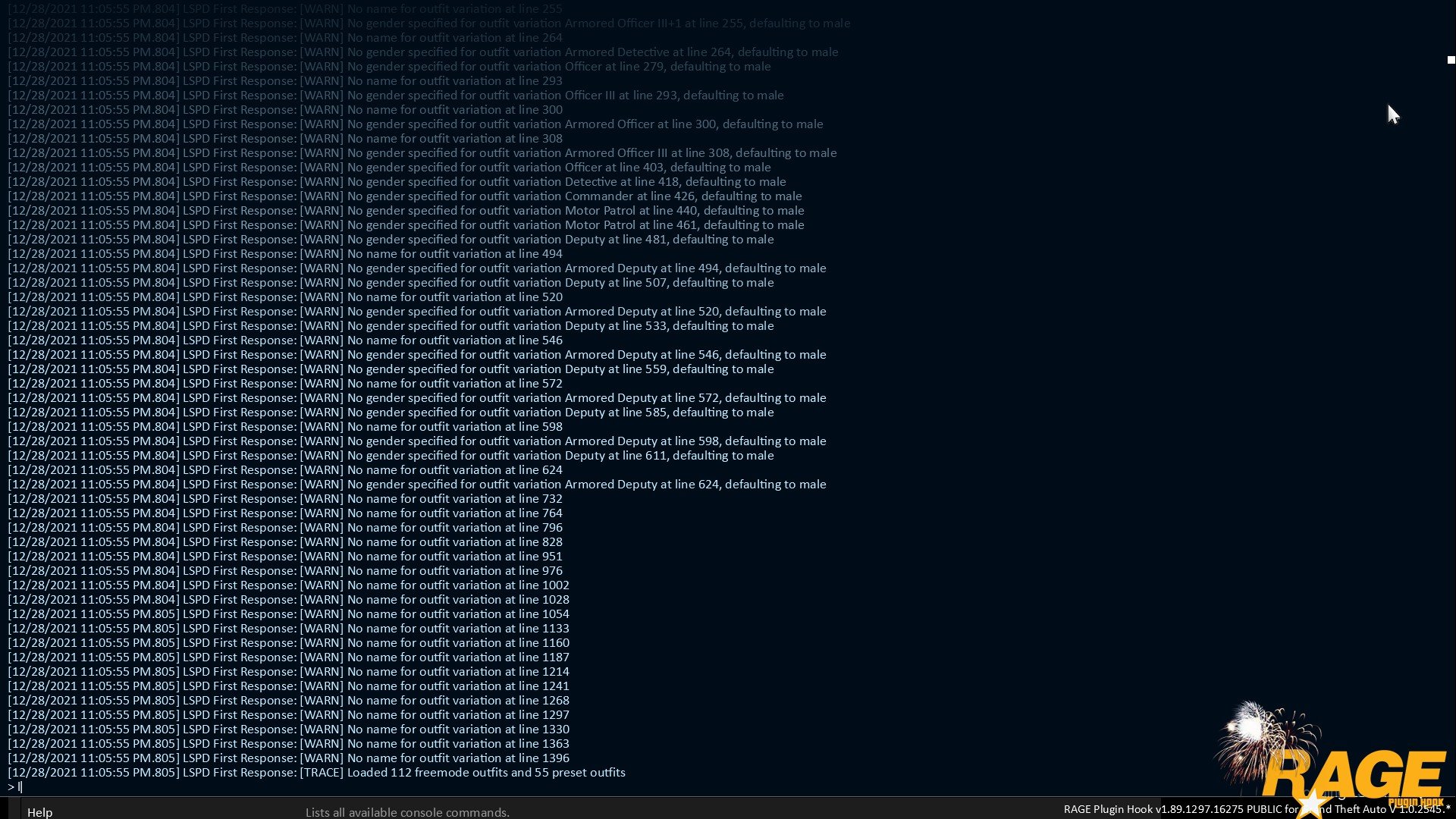Click the 'No name' warning for line 732

click(285, 499)
